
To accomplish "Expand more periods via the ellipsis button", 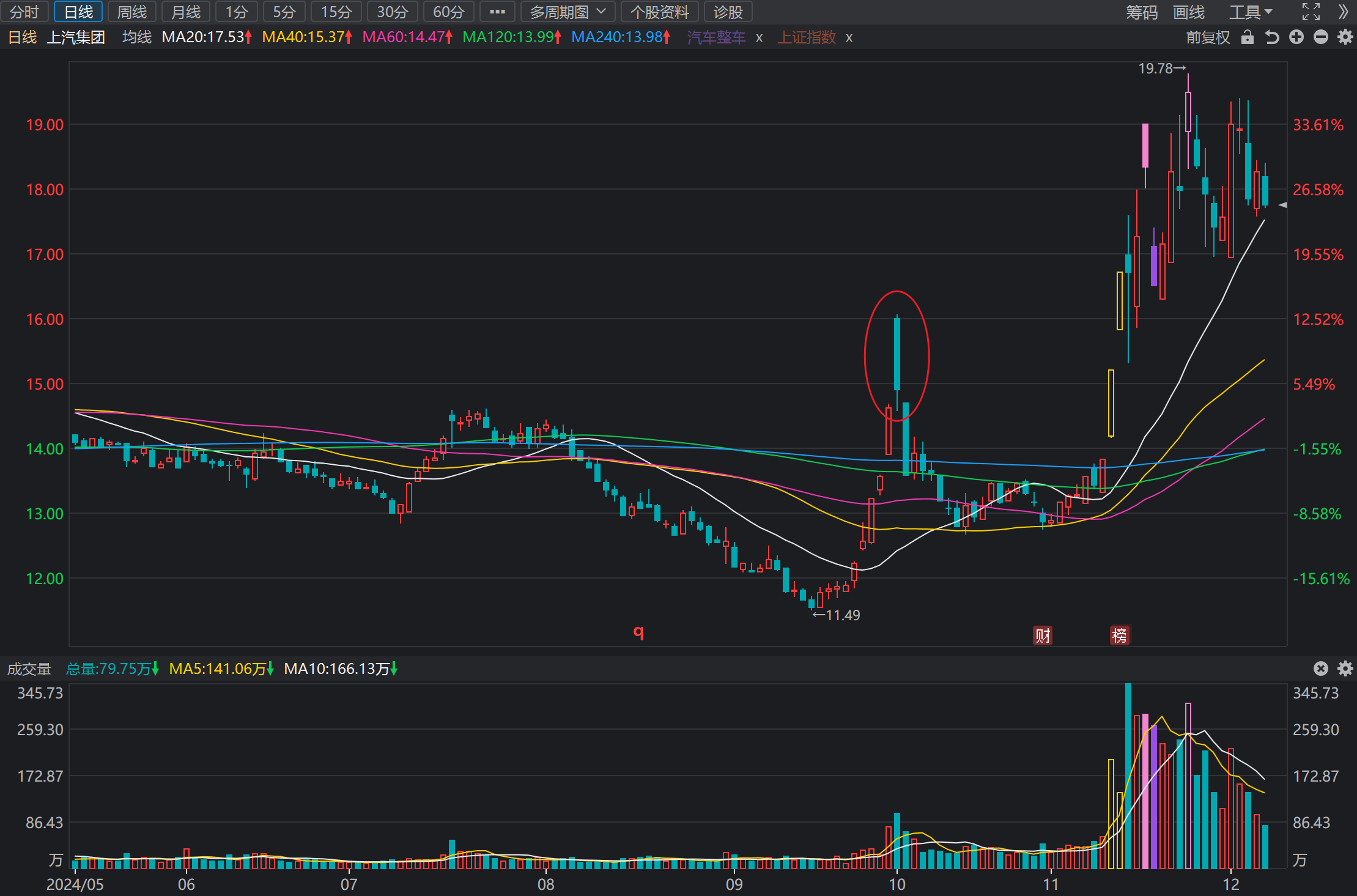I will pos(497,12).
